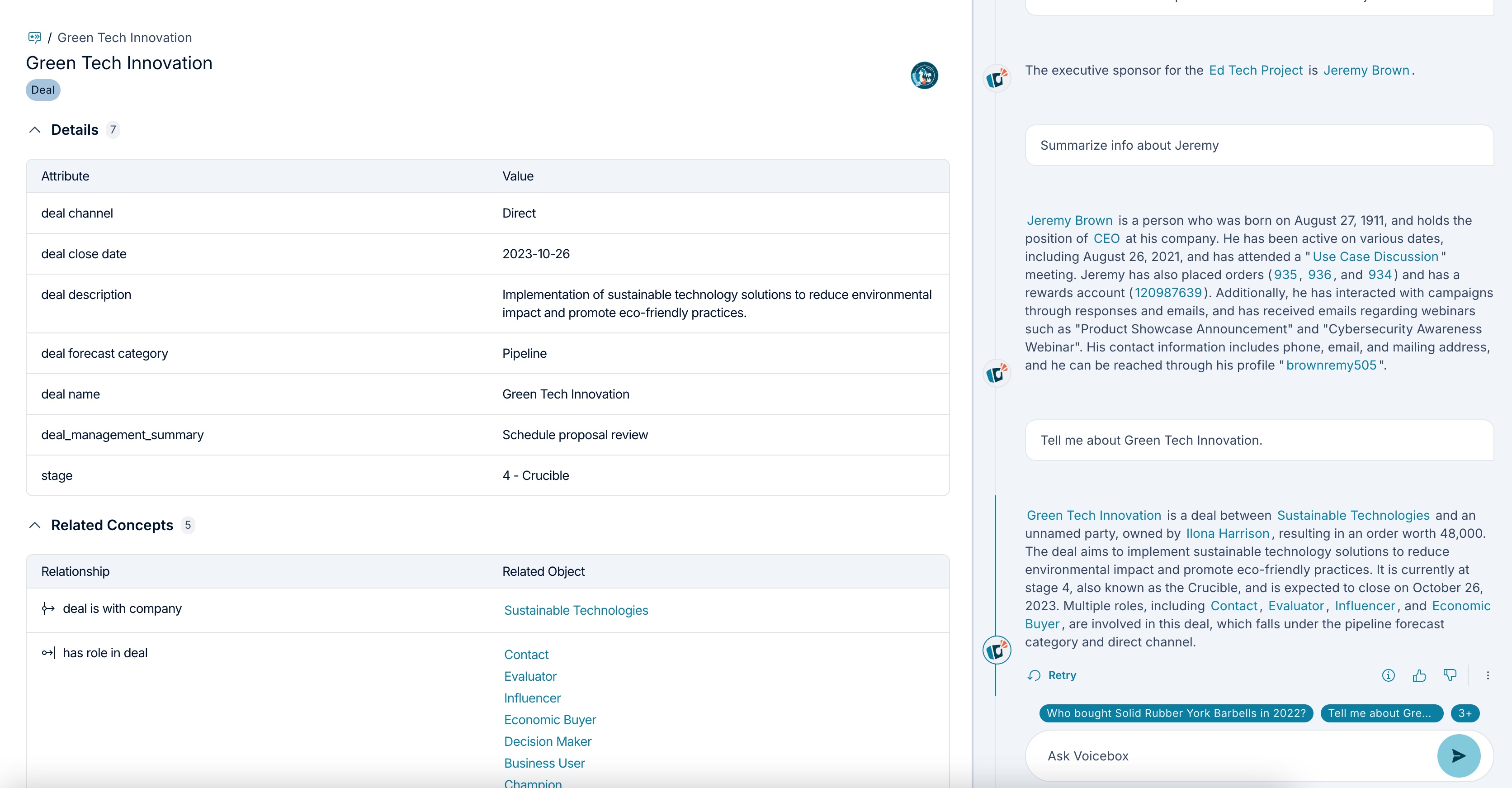Viewport: 1512px width, 788px height.
Task: Open the Influencer role link in table
Action: [532, 698]
